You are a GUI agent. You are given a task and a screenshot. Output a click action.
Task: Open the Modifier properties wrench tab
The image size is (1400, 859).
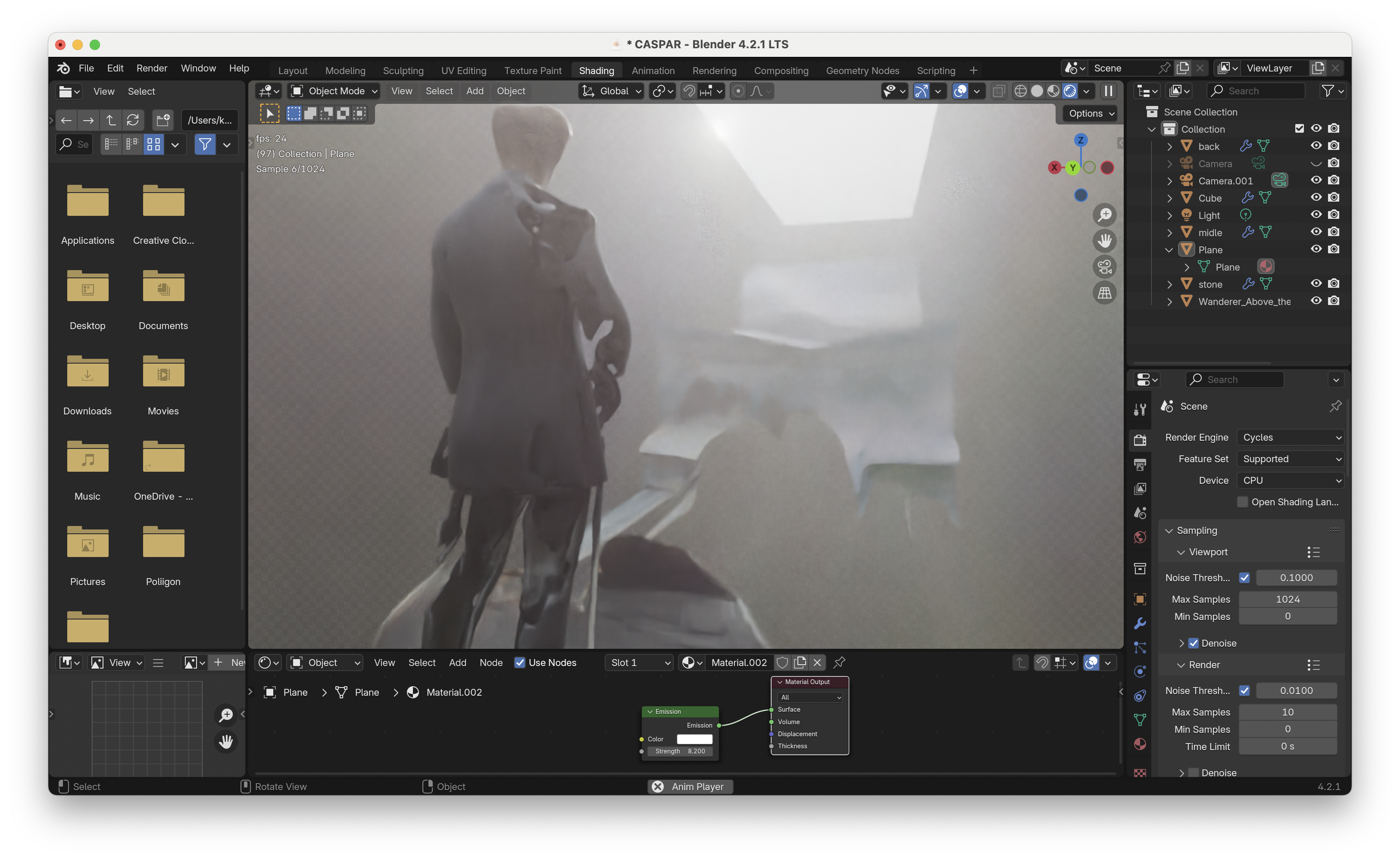point(1140,624)
